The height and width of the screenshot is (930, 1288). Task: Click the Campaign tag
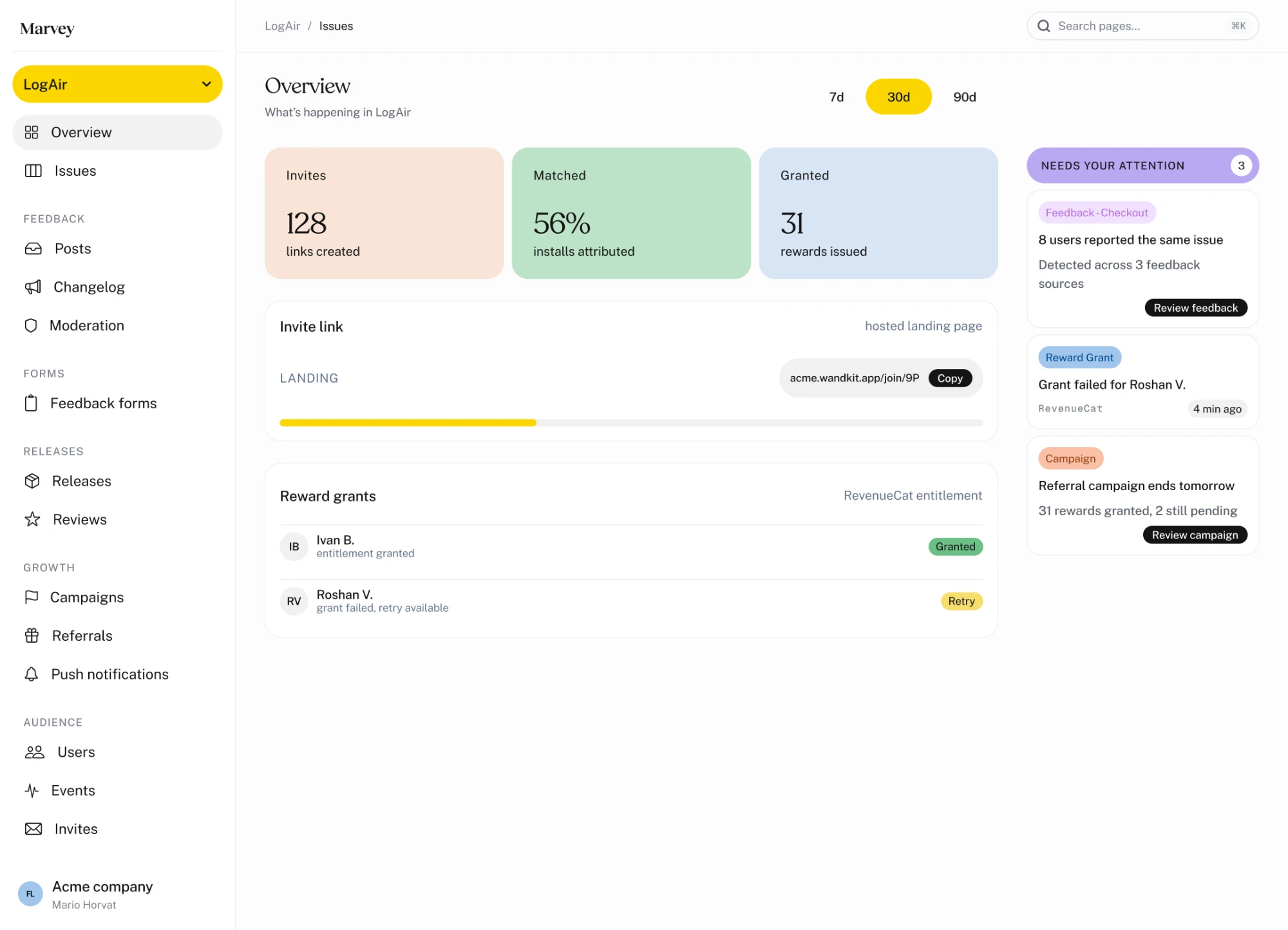click(x=1070, y=459)
